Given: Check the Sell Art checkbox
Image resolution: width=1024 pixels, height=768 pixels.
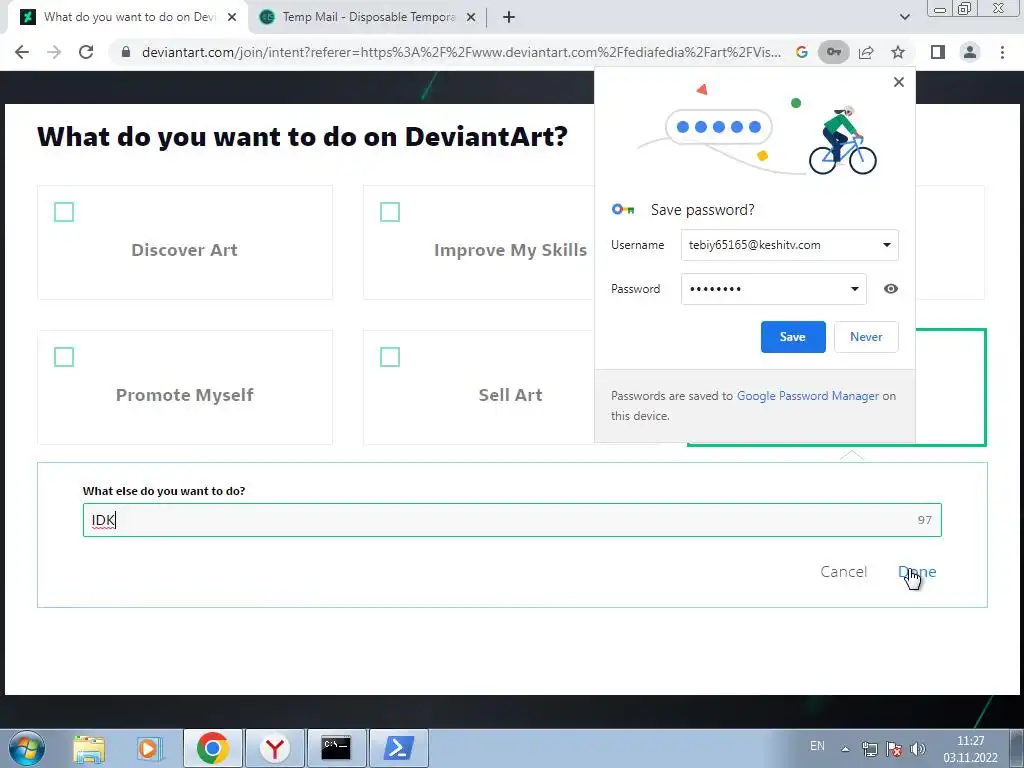Looking at the screenshot, I should tap(390, 357).
